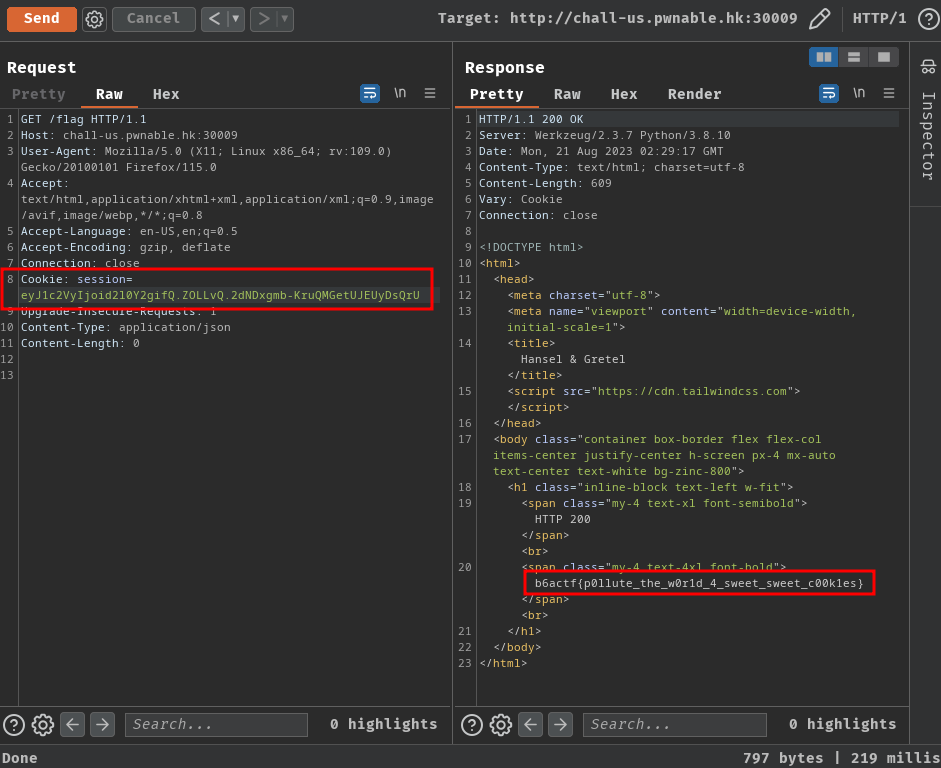This screenshot has height=768, width=941.
Task: Open request settings gear next to Send
Action: pyautogui.click(x=94, y=19)
